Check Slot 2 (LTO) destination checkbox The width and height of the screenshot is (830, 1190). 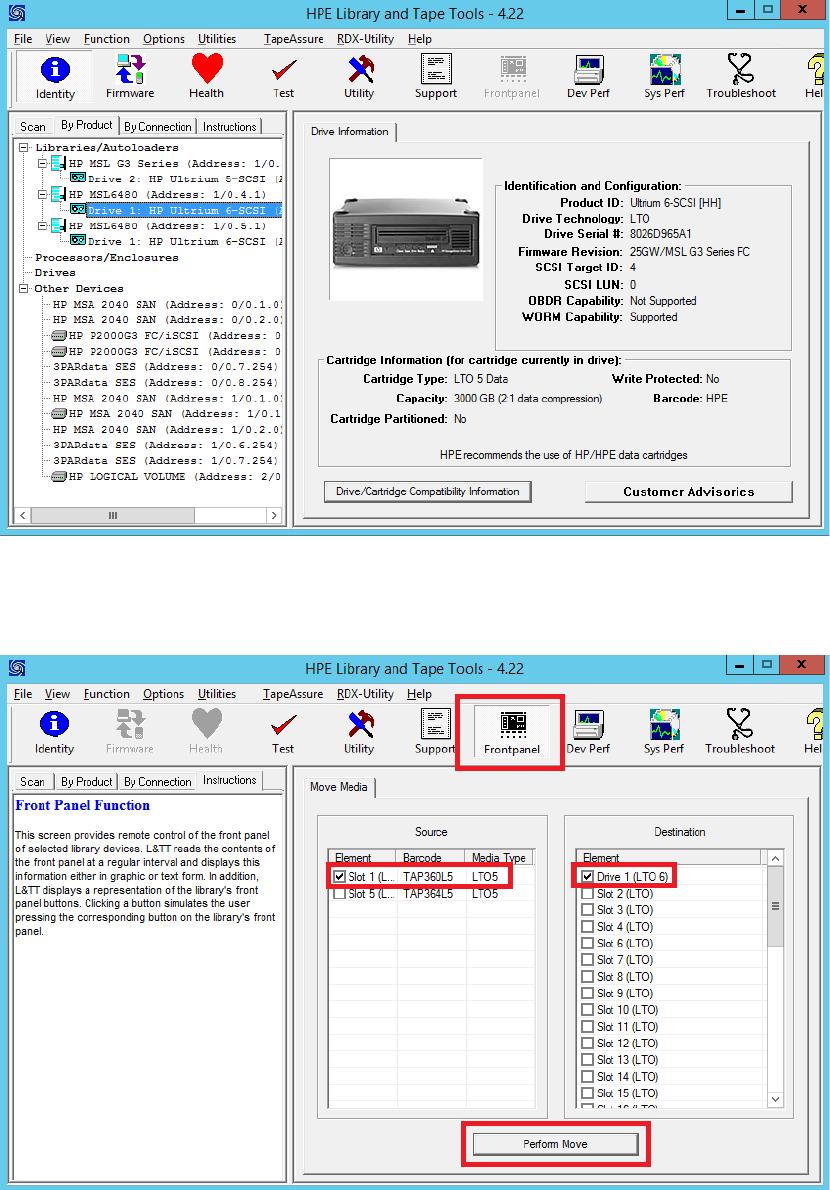[587, 893]
